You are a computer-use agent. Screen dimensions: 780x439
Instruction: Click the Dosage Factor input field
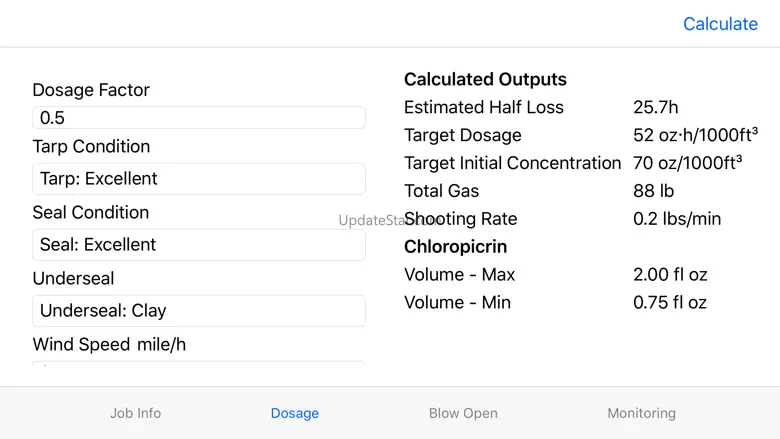tap(198, 118)
